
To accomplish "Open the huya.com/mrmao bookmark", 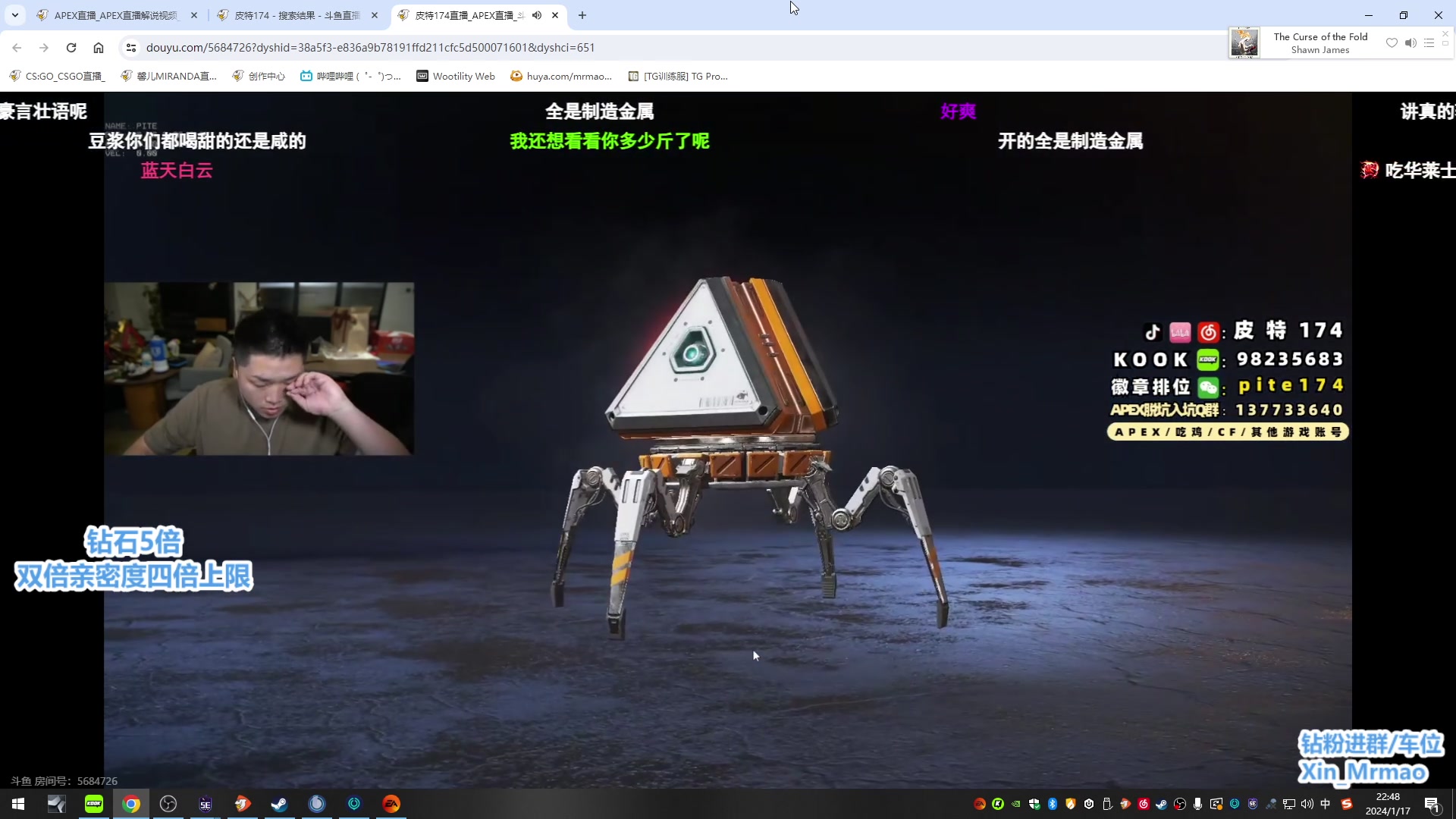I will 561,76.
